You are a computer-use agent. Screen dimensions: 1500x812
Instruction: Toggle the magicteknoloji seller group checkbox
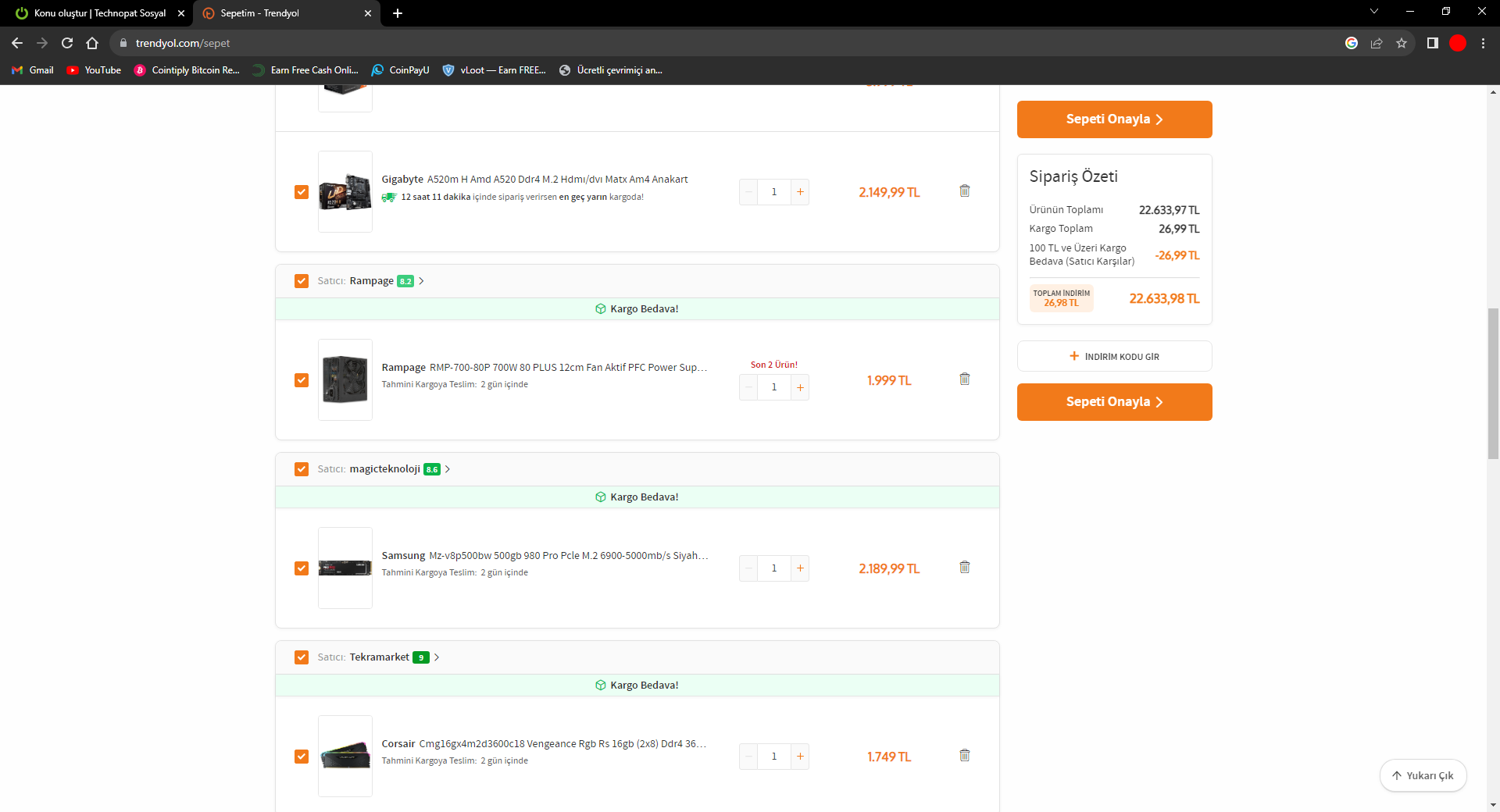click(302, 469)
